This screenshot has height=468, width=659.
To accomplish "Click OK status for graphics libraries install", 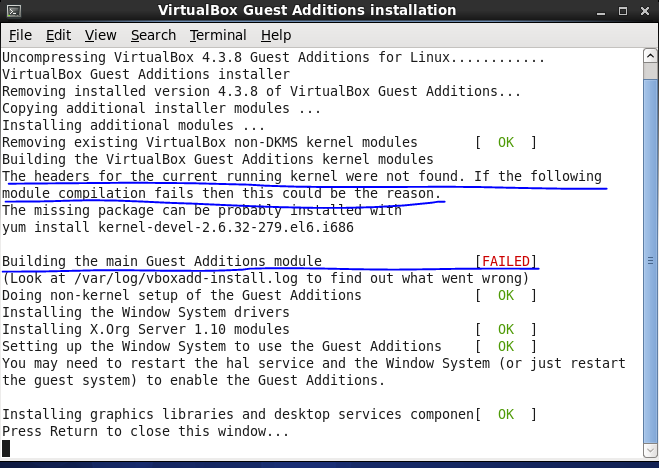I will click(506, 414).
